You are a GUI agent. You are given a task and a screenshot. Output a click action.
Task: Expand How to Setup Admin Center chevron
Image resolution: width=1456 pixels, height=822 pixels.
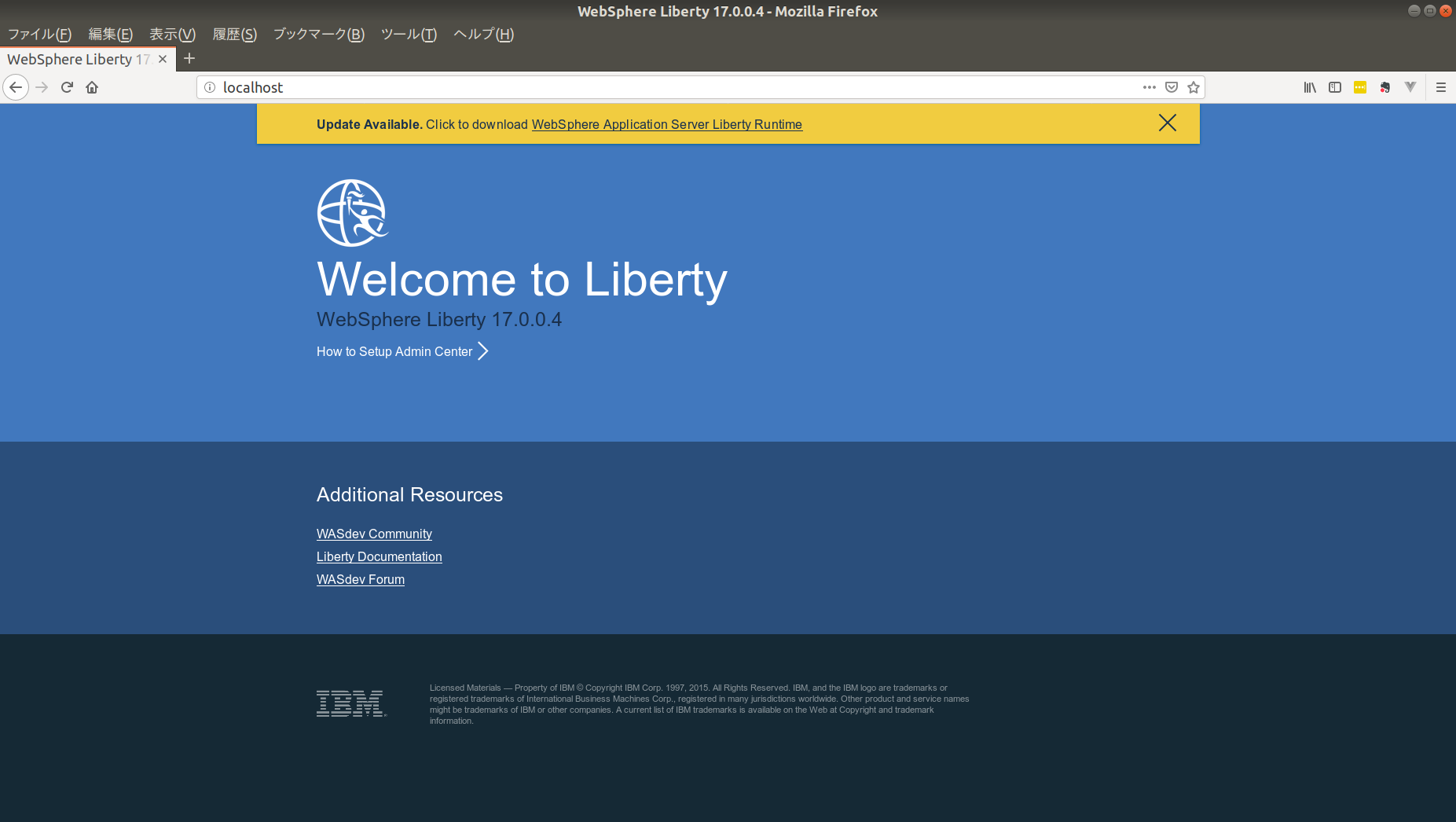[482, 351]
